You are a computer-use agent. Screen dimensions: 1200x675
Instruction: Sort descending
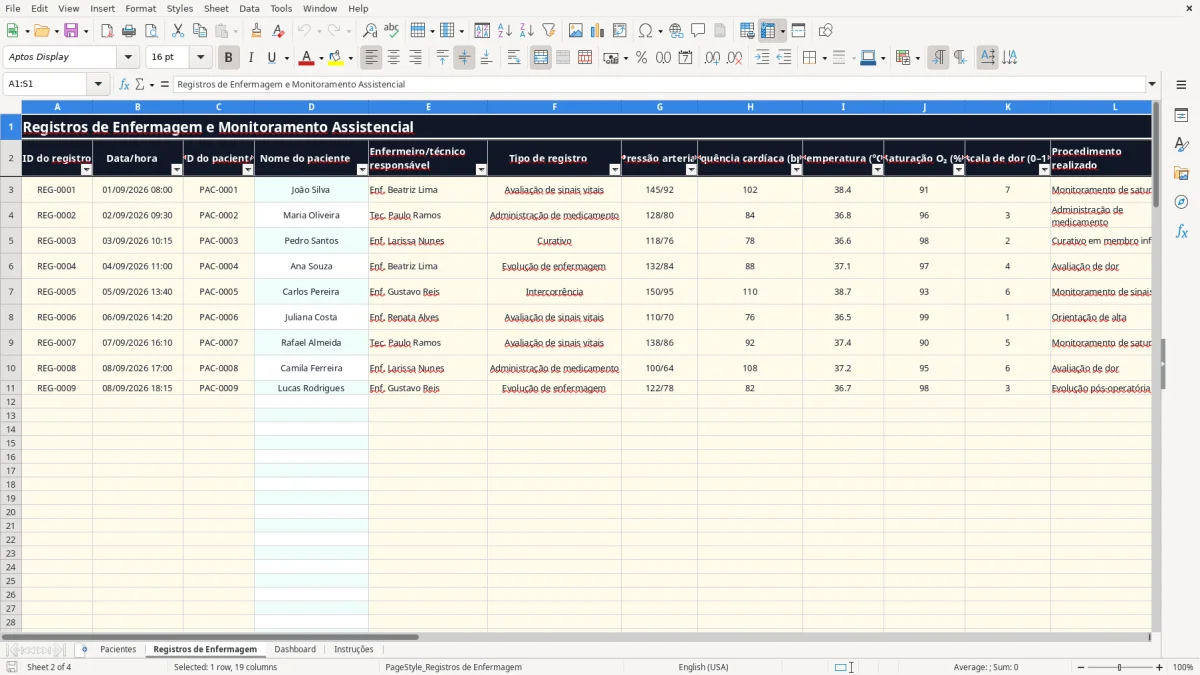[526, 31]
